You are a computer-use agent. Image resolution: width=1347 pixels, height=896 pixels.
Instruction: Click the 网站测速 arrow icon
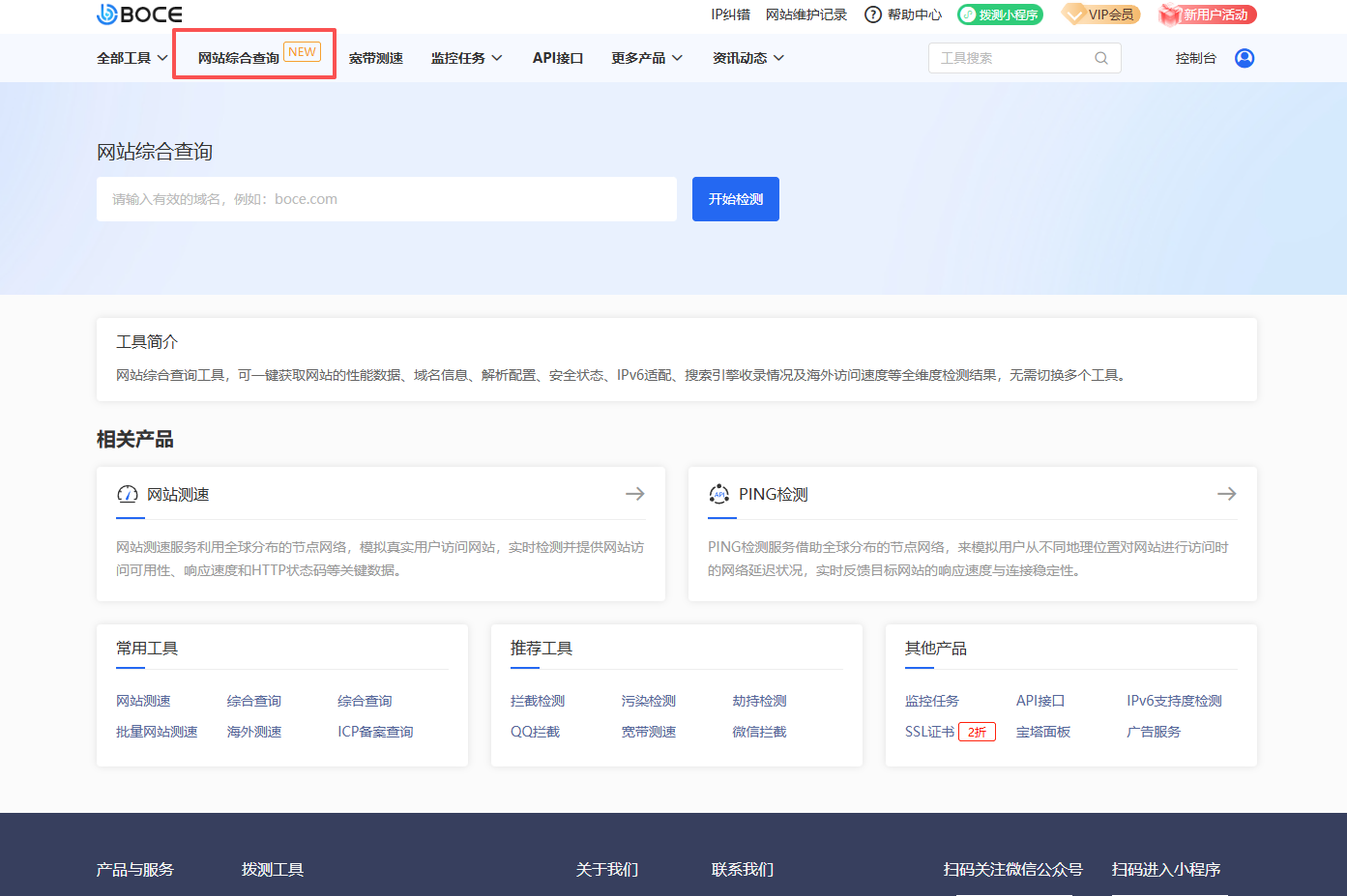(x=634, y=494)
